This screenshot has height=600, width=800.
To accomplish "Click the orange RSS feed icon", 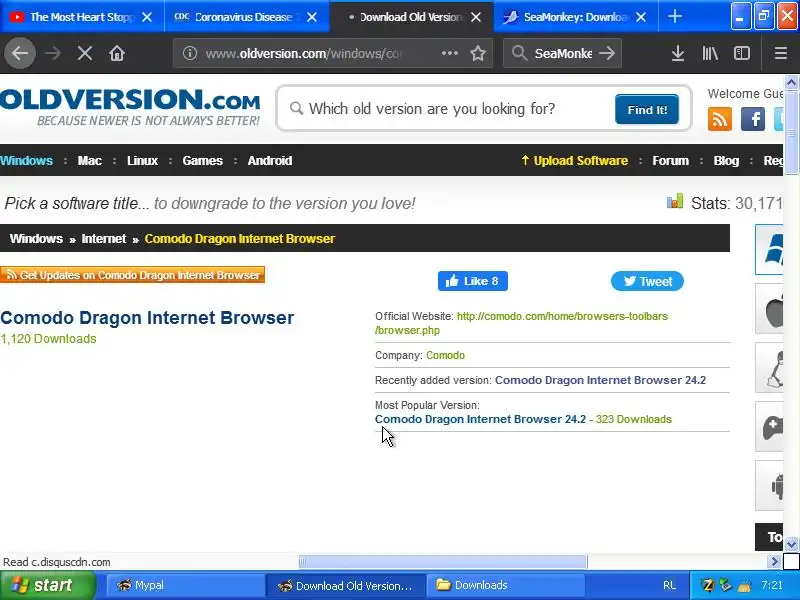I will 719,119.
